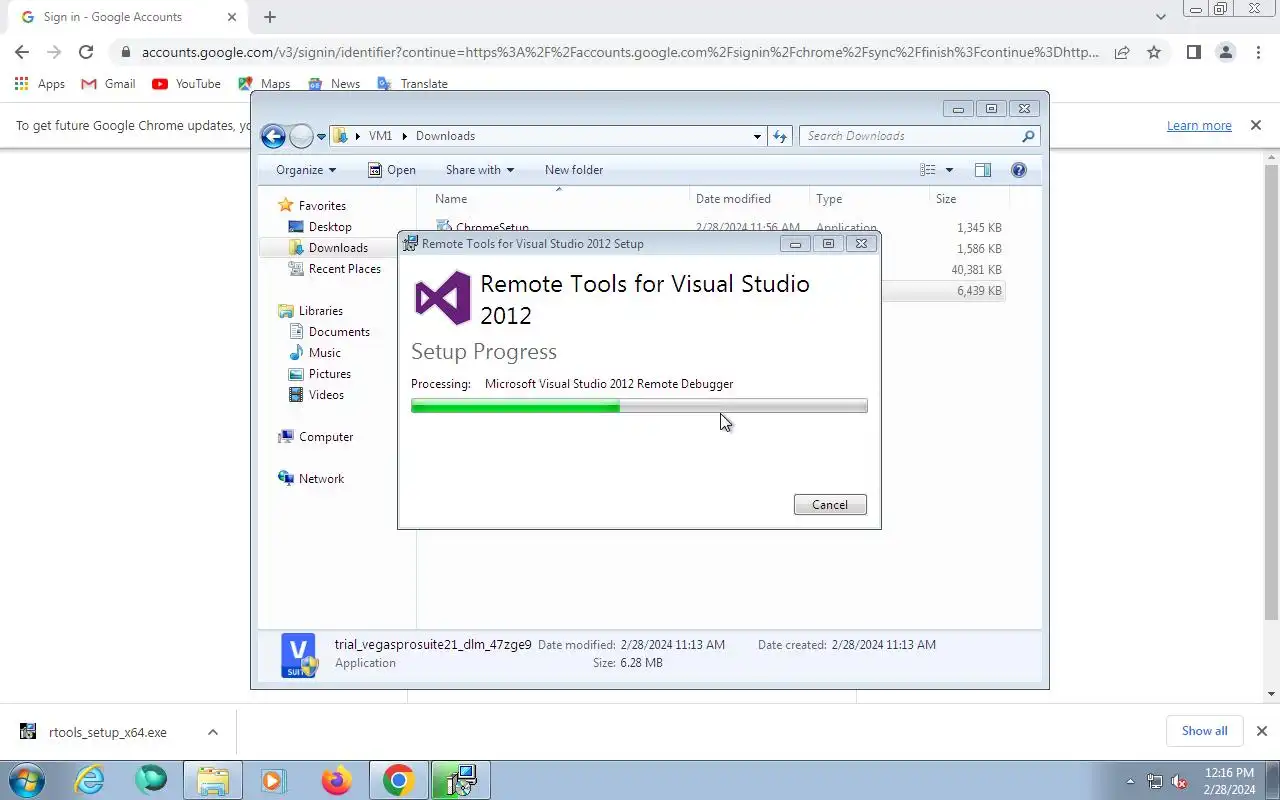Viewport: 1280px width, 800px height.
Task: Click the Visual Studio logo in setup
Action: pos(443,298)
